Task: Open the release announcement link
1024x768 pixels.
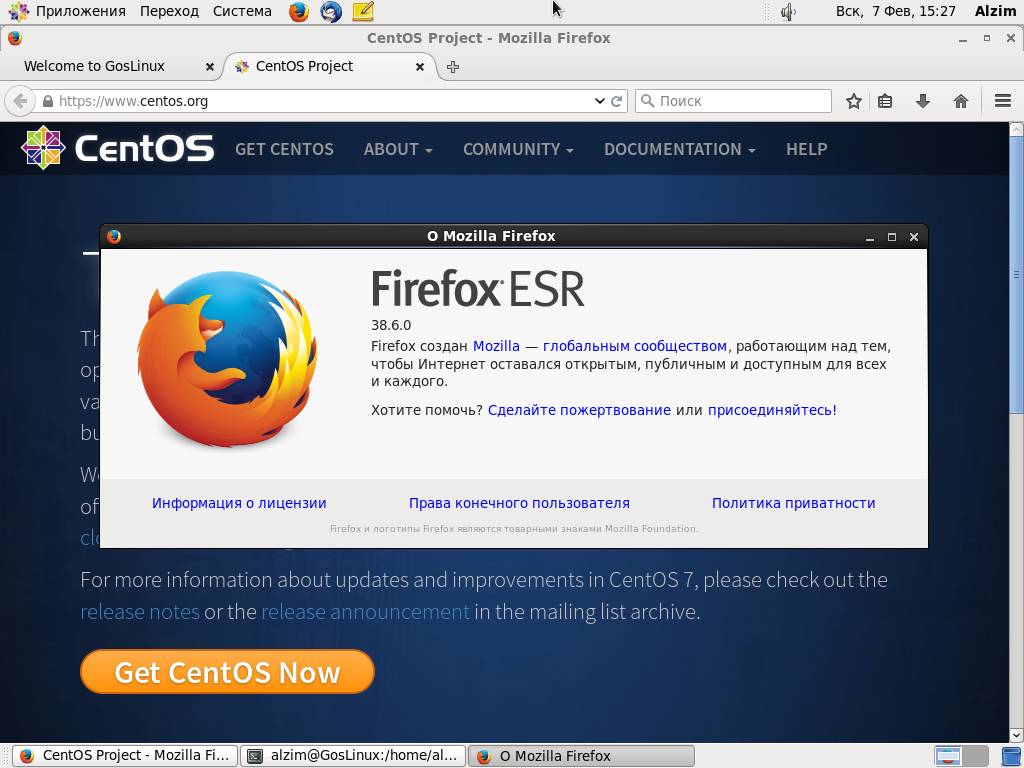Action: 365,612
